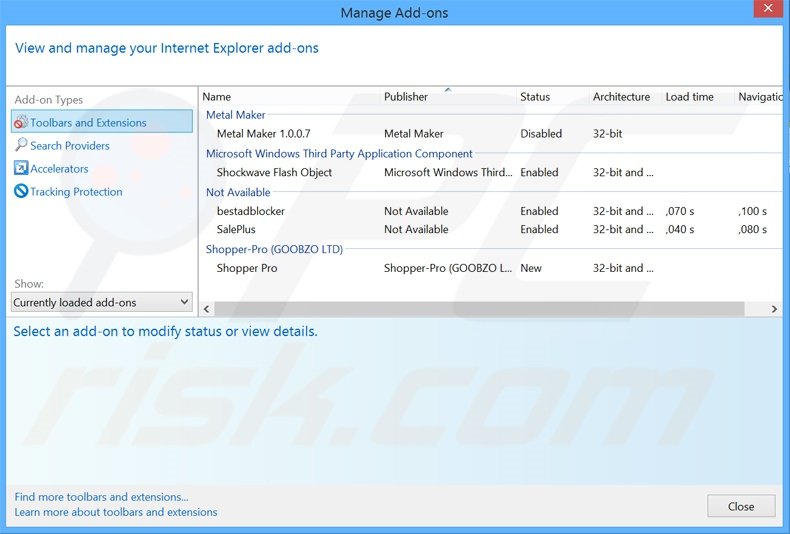
Task: Sort by the Navigation time column header
Action: pyautogui.click(x=759, y=97)
